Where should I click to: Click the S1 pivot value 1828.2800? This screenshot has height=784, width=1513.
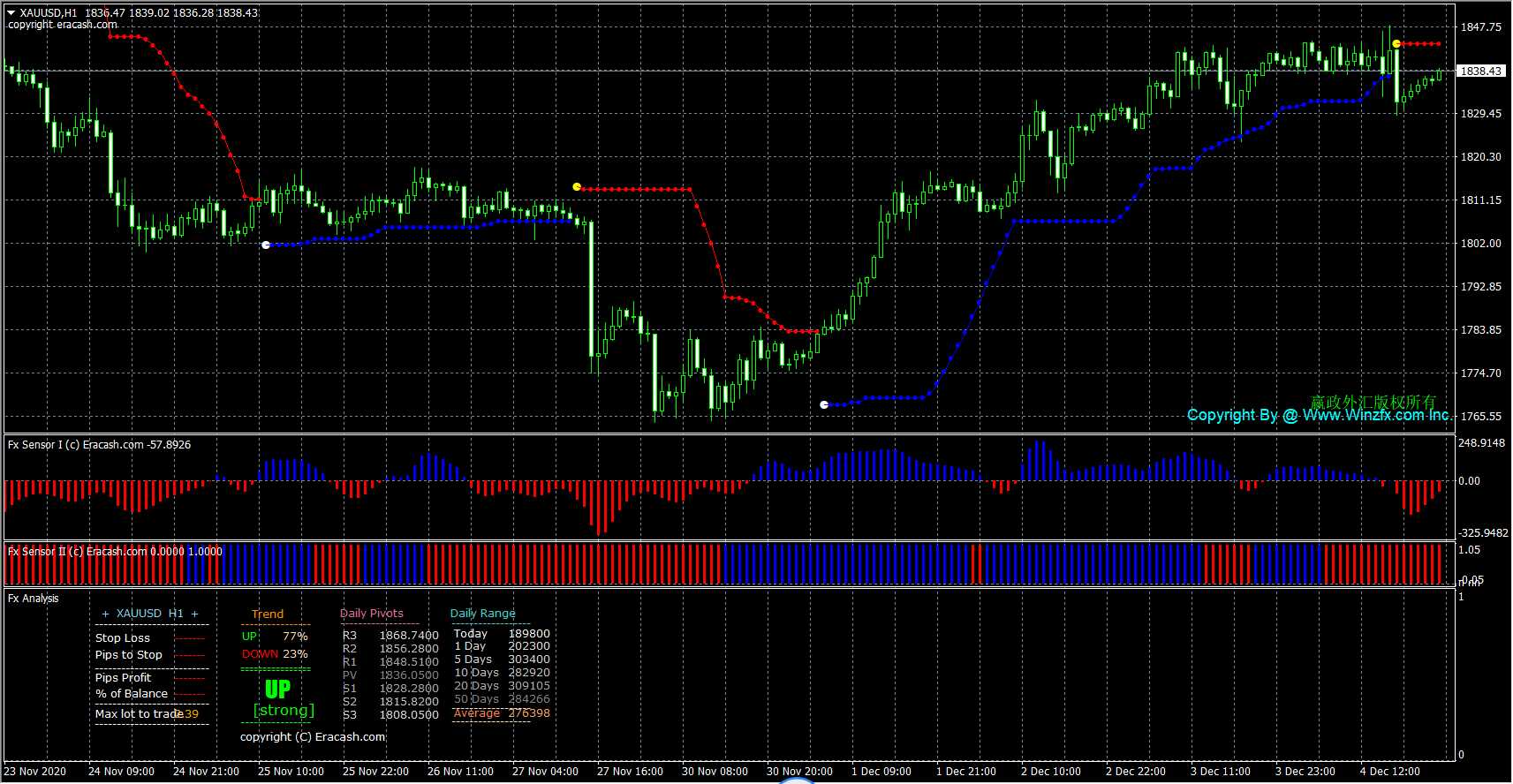tap(409, 688)
